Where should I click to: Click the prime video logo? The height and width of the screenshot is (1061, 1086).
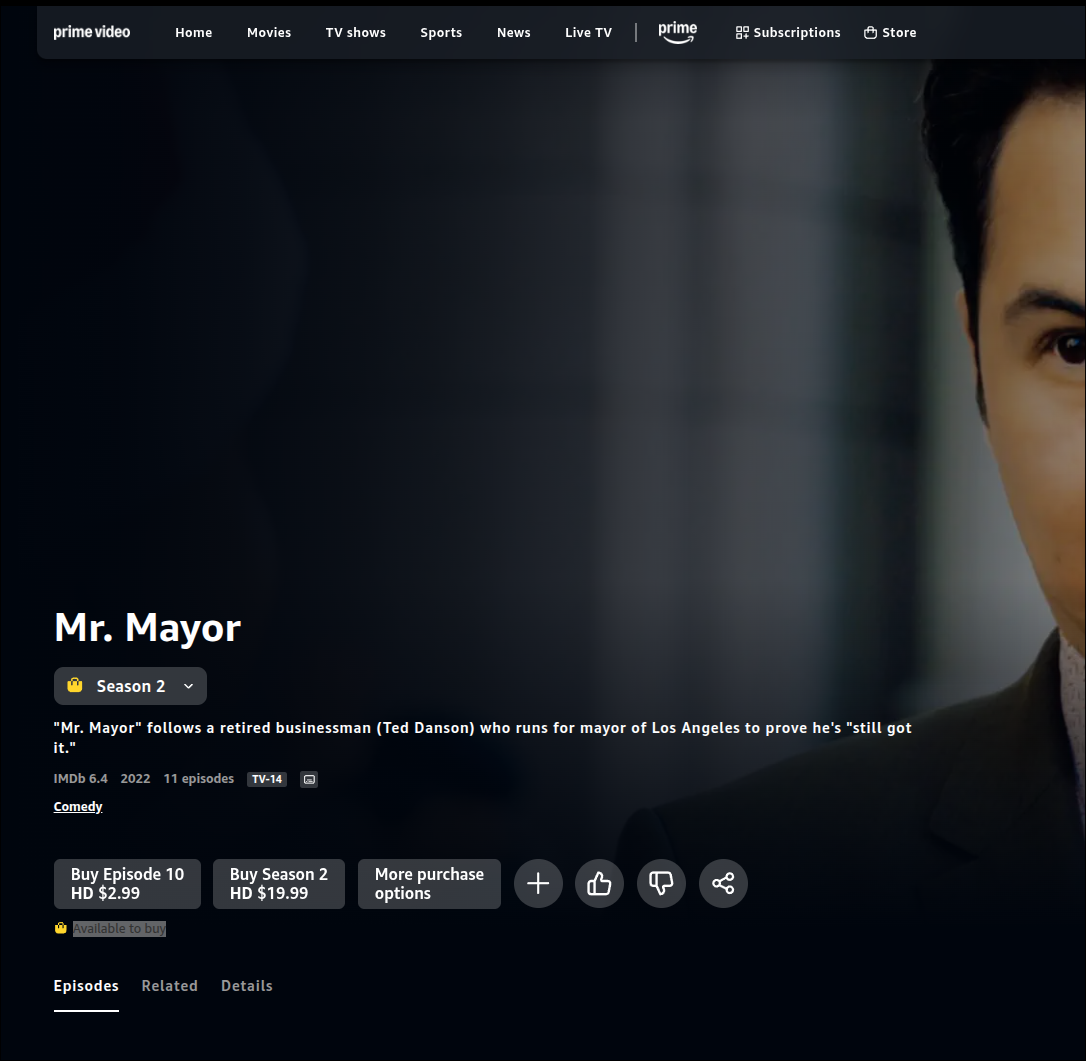(92, 33)
